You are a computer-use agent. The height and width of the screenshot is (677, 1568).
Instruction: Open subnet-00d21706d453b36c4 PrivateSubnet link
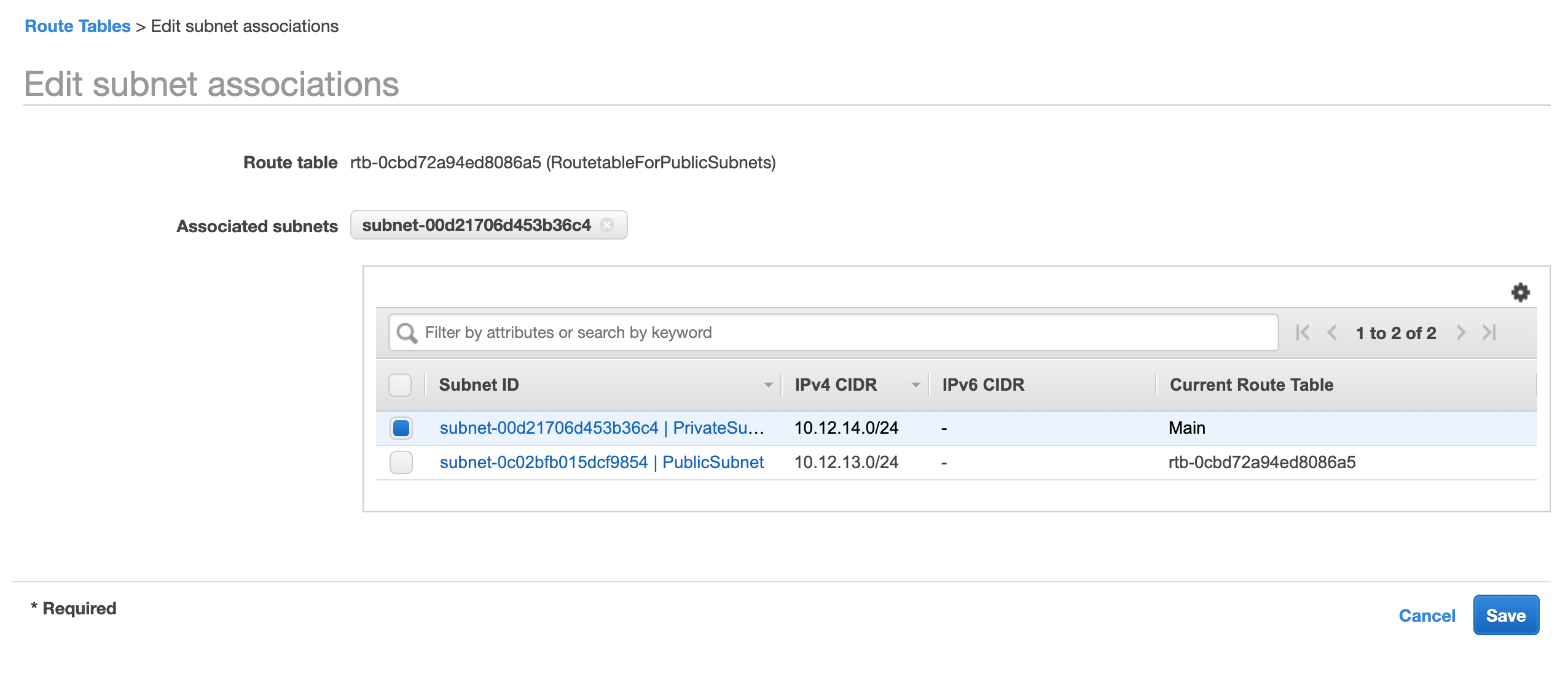601,428
